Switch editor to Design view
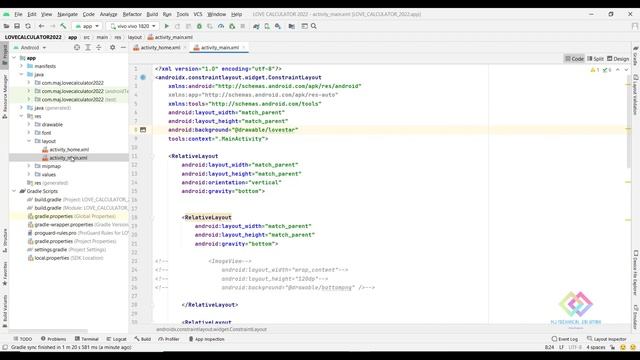Viewport: 640px width, 360px height. [x=618, y=59]
